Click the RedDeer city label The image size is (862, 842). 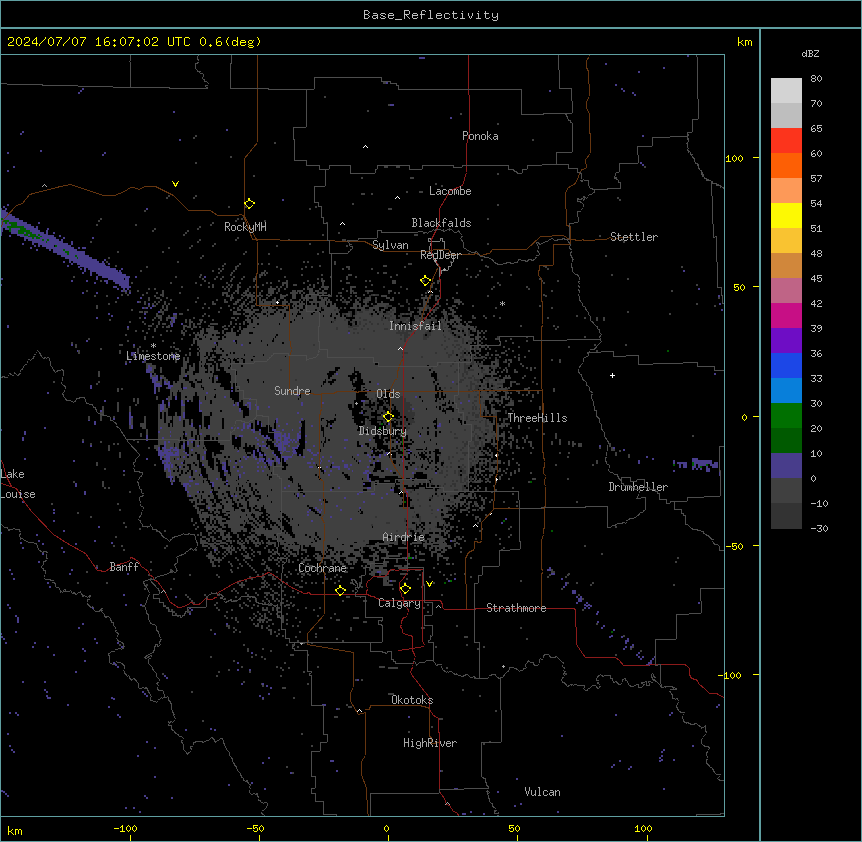coord(440,255)
